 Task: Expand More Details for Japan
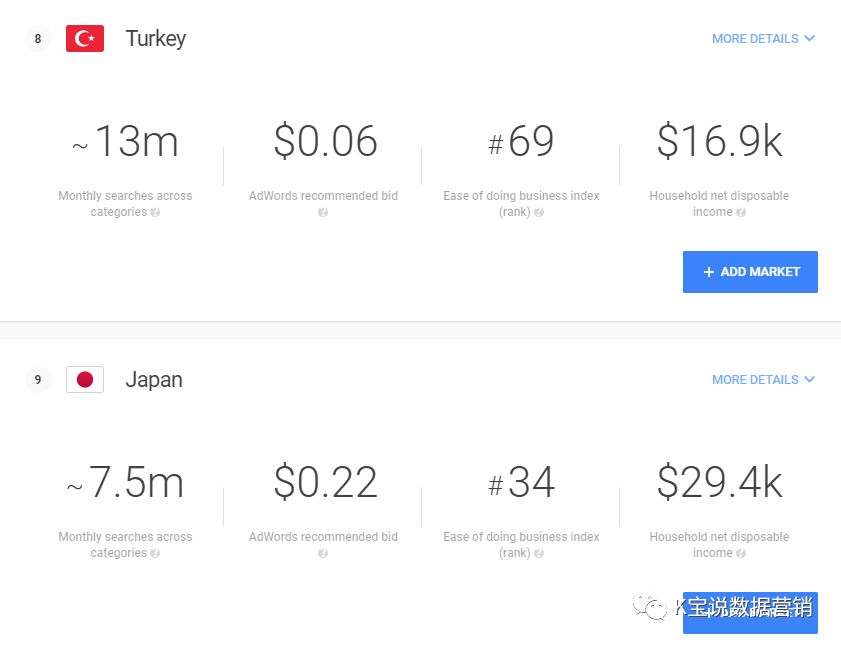(x=763, y=380)
